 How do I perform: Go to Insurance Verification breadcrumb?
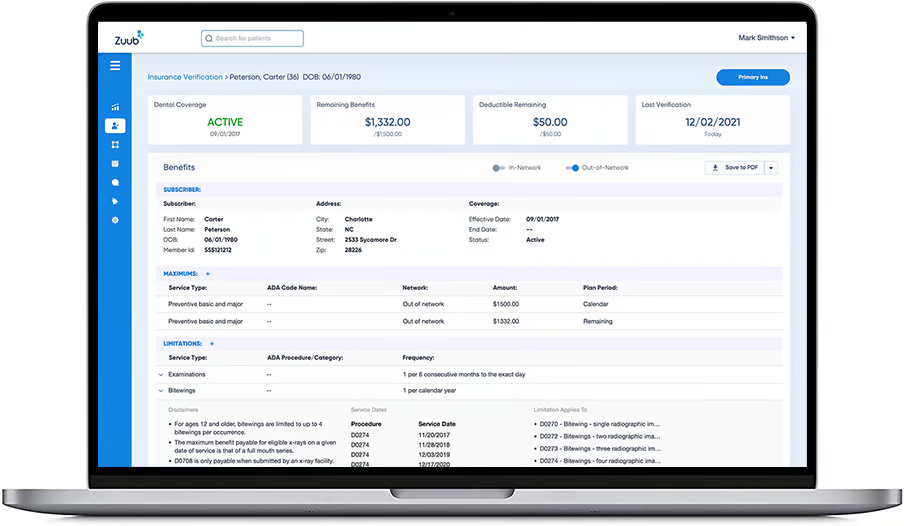[185, 77]
